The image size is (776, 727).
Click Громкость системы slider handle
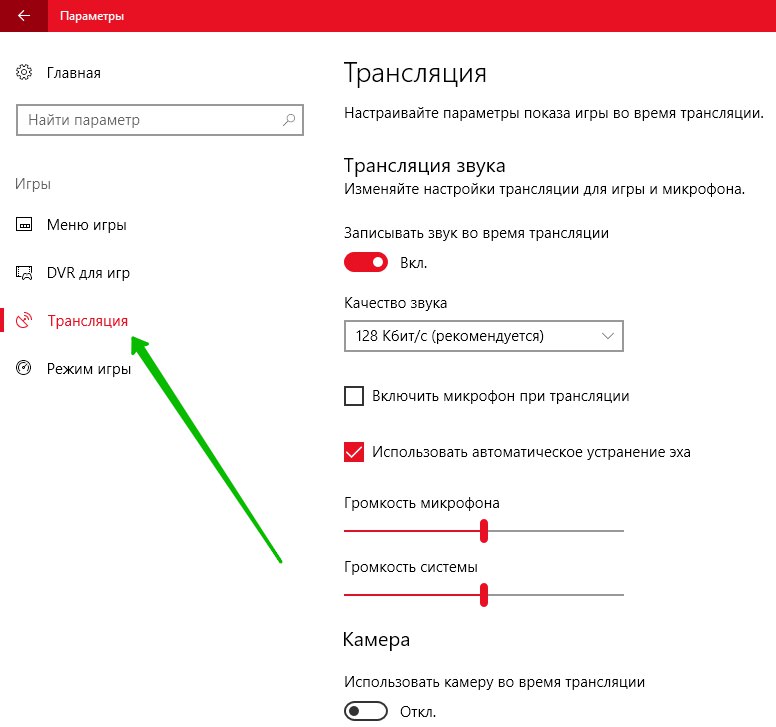click(484, 594)
